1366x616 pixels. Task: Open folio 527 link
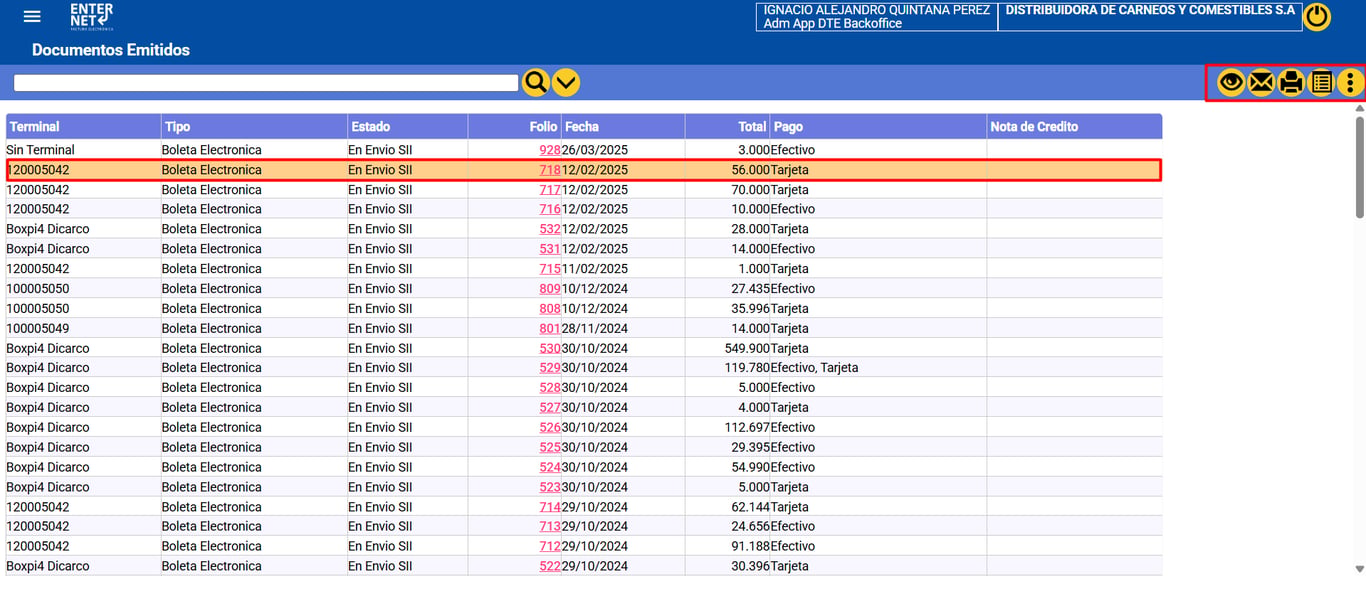[550, 408]
